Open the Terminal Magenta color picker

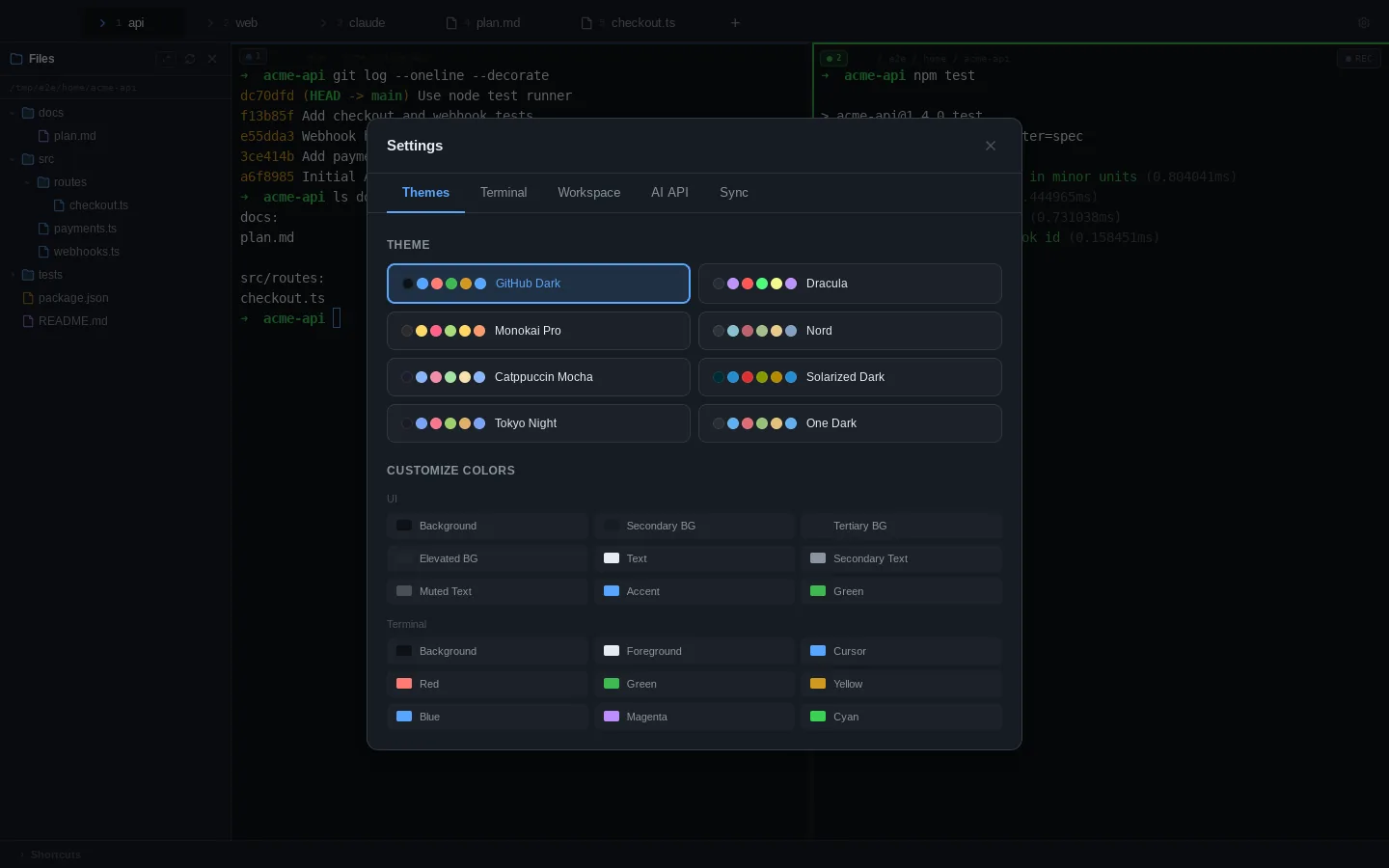[x=612, y=717]
